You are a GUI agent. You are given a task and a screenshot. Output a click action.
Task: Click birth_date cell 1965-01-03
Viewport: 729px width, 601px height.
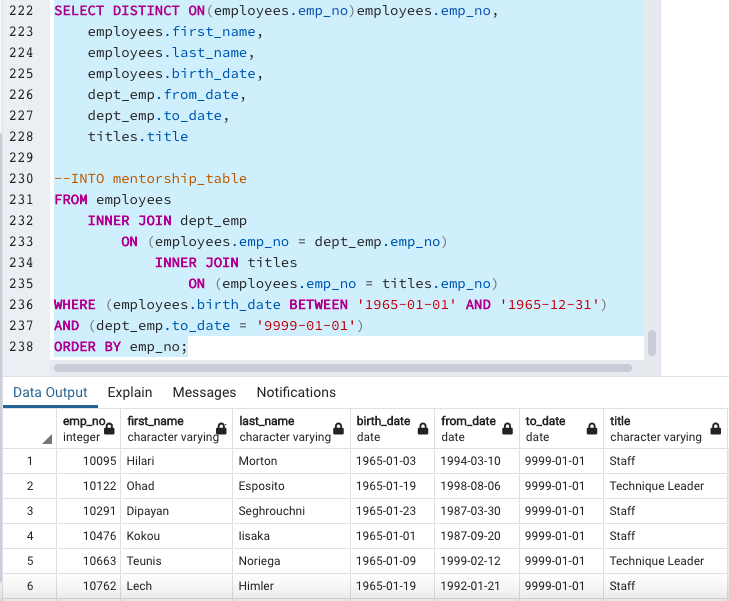(x=392, y=461)
